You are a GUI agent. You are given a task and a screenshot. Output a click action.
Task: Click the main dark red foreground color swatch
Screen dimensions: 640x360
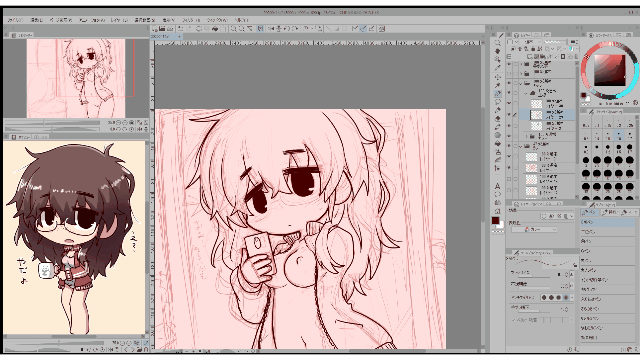click(495, 220)
